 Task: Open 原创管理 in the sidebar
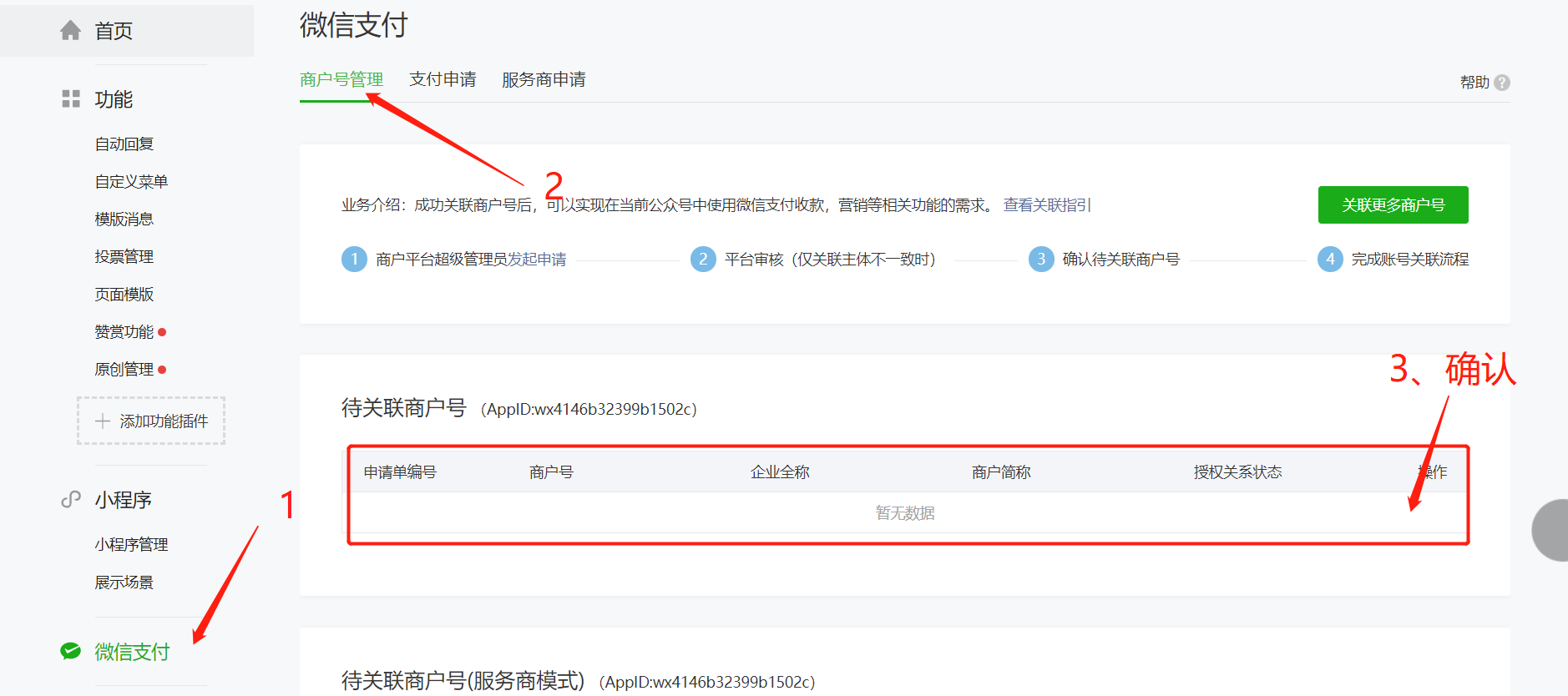(x=124, y=369)
